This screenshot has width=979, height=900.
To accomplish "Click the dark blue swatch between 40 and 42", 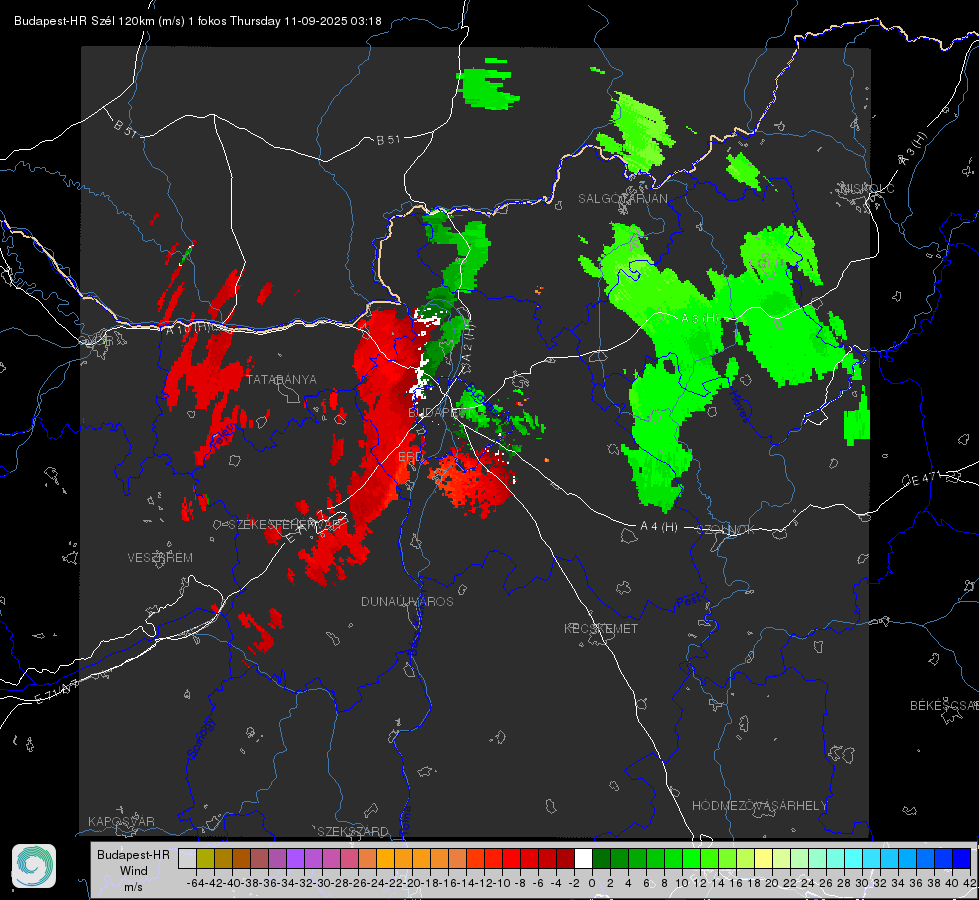I will pos(962,859).
